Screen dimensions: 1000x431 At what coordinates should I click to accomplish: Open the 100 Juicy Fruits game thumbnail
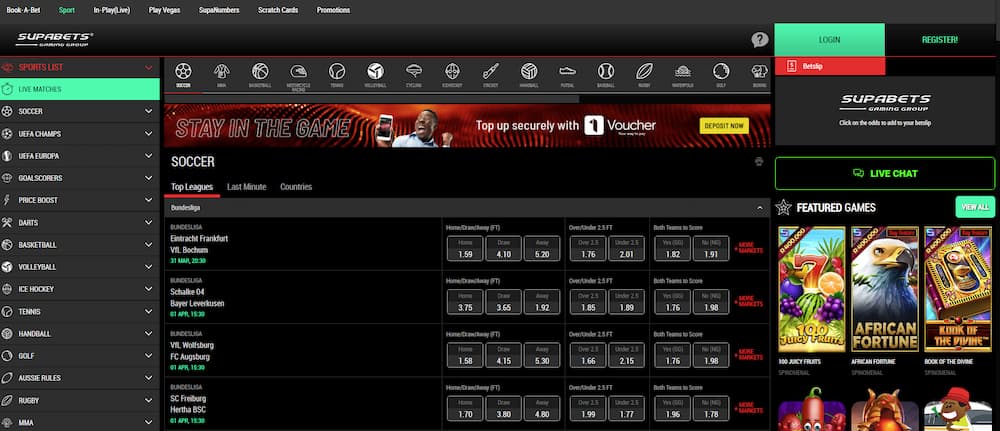tap(811, 289)
